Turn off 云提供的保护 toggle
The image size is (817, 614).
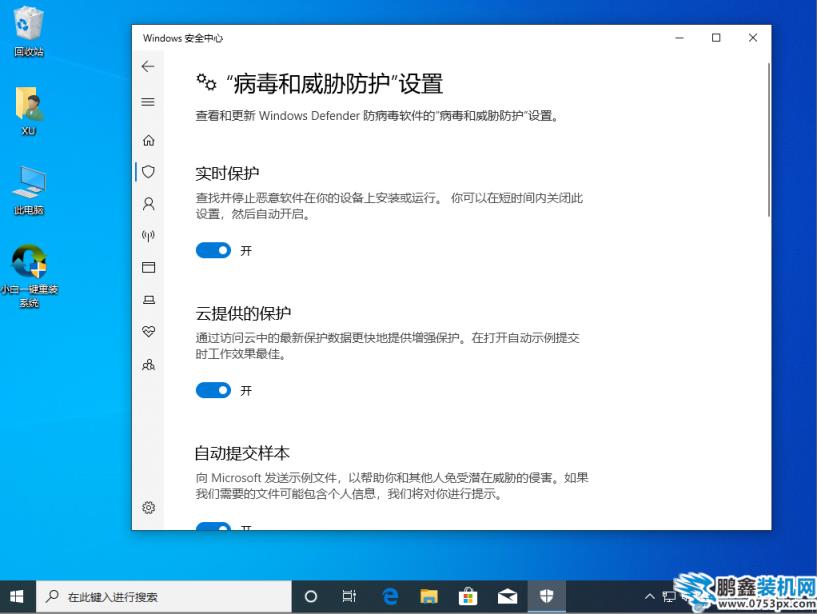pos(213,390)
